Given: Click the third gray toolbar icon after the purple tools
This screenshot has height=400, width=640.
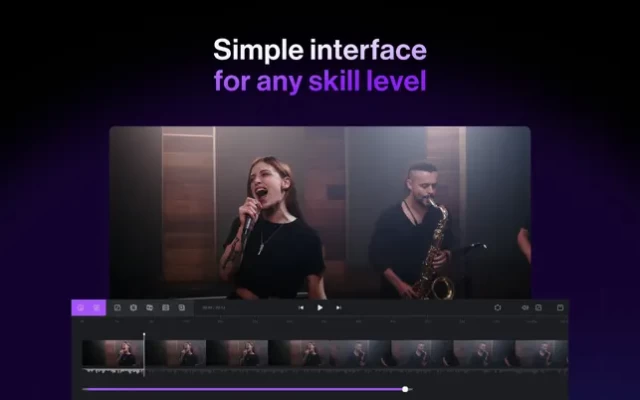Looking at the screenshot, I should click(x=149, y=308).
